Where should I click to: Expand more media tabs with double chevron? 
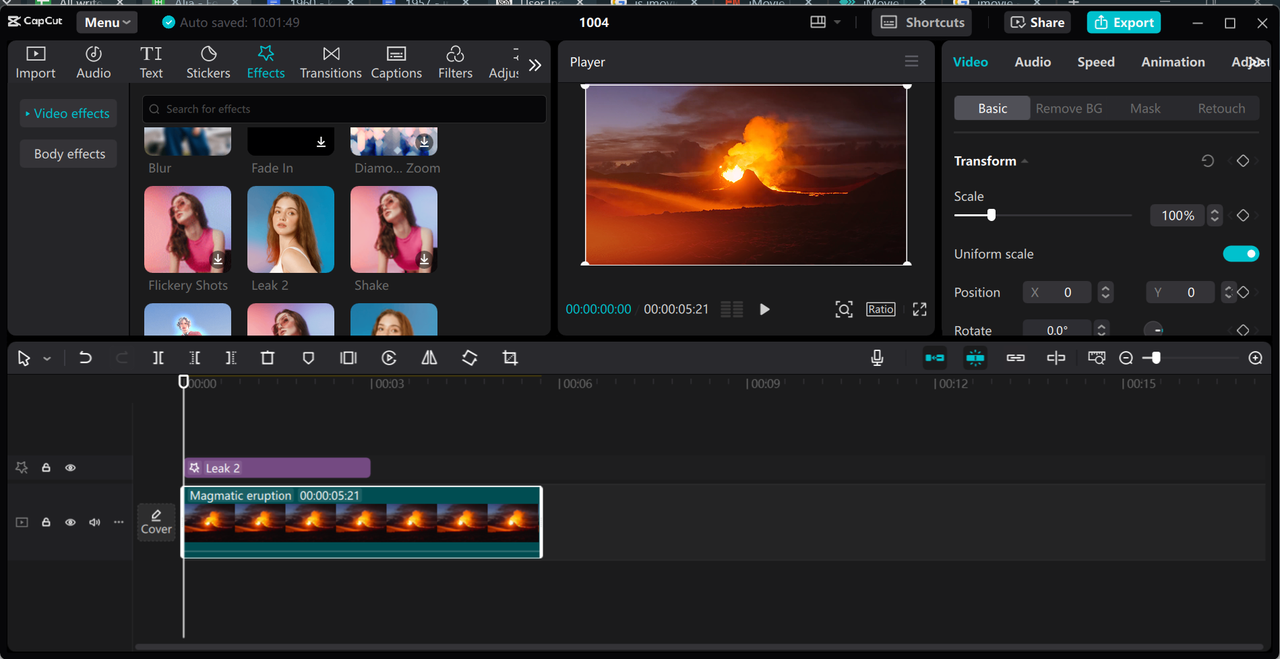[535, 65]
